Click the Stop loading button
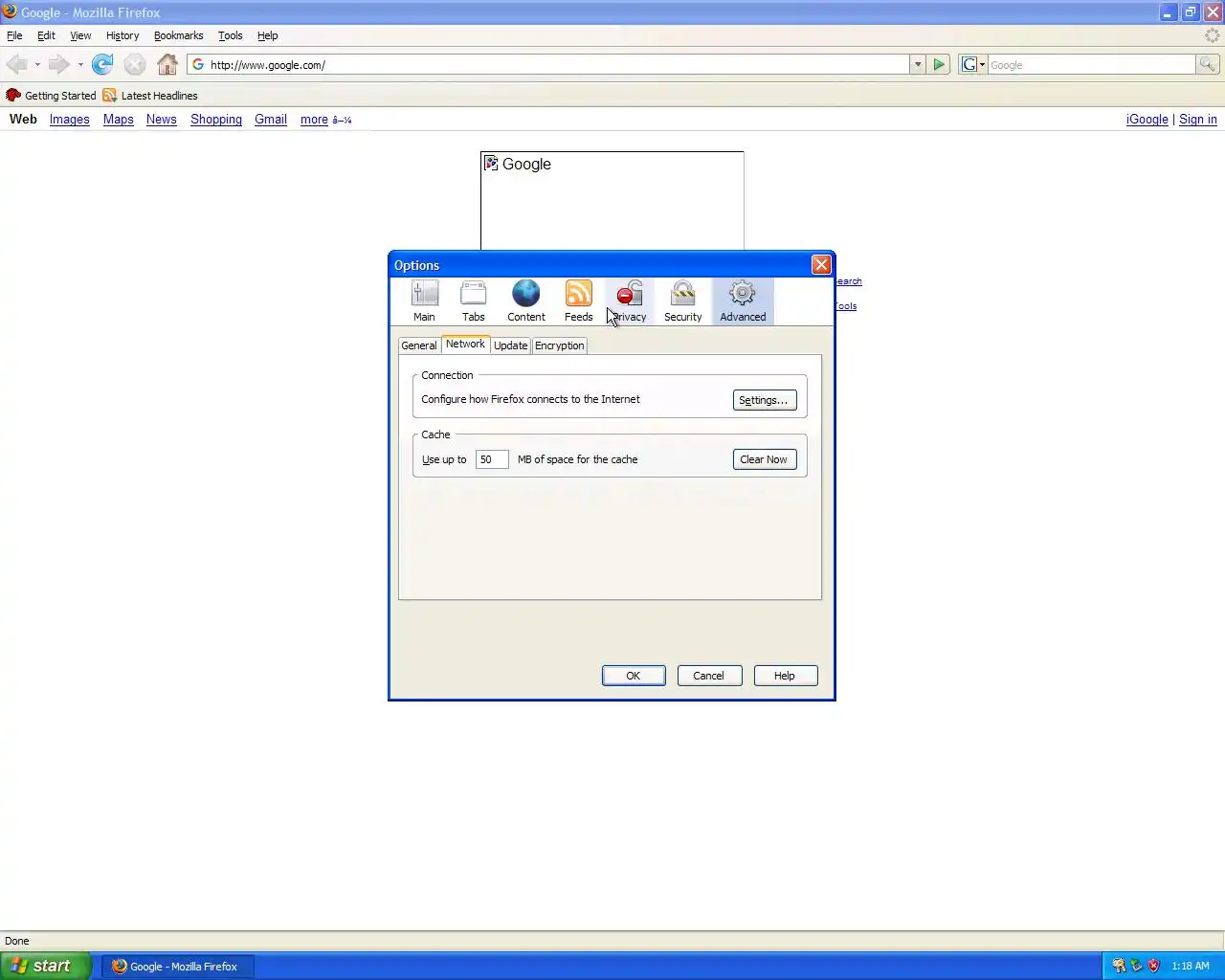 135,64
